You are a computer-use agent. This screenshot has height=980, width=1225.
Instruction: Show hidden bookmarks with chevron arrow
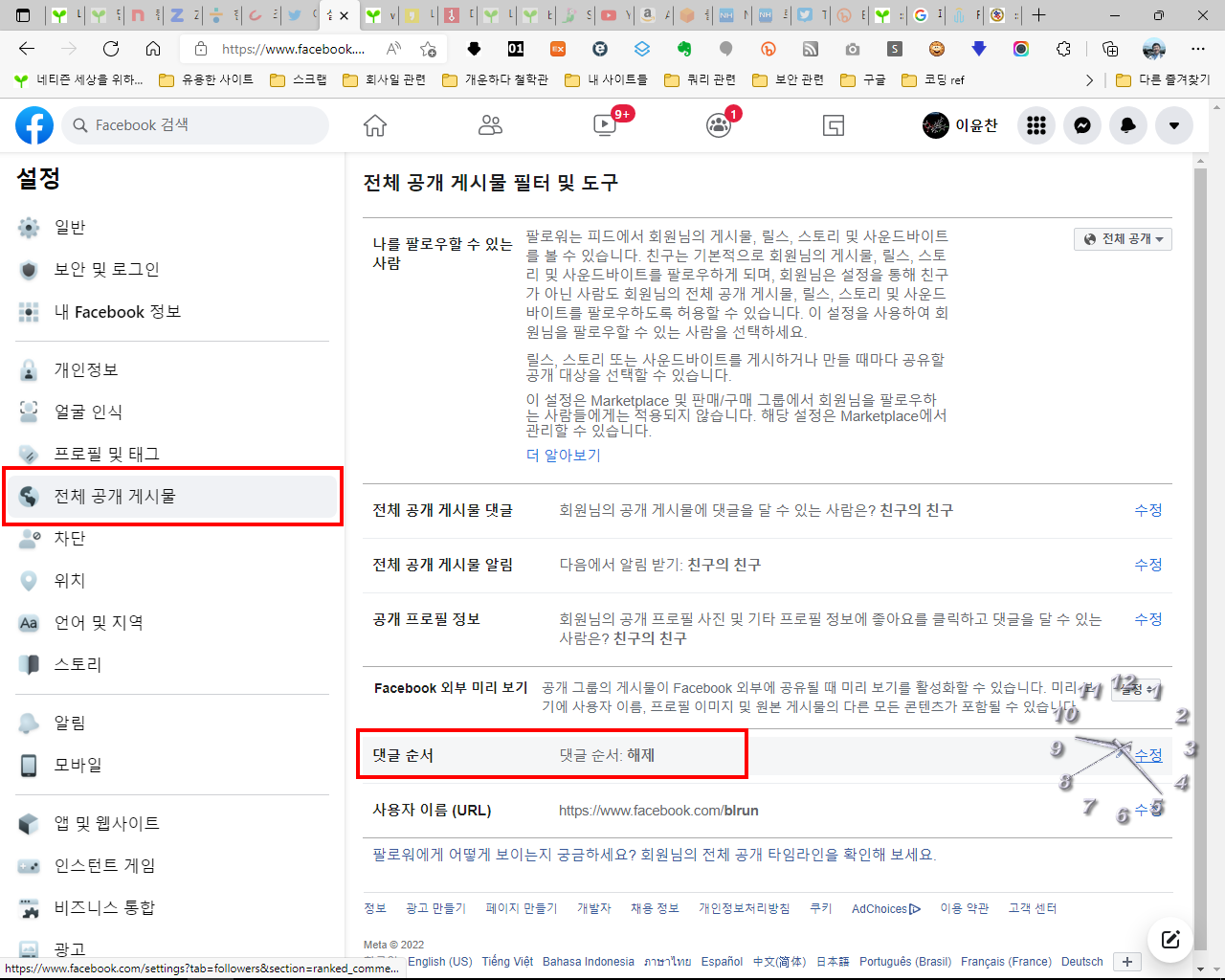(x=1089, y=80)
